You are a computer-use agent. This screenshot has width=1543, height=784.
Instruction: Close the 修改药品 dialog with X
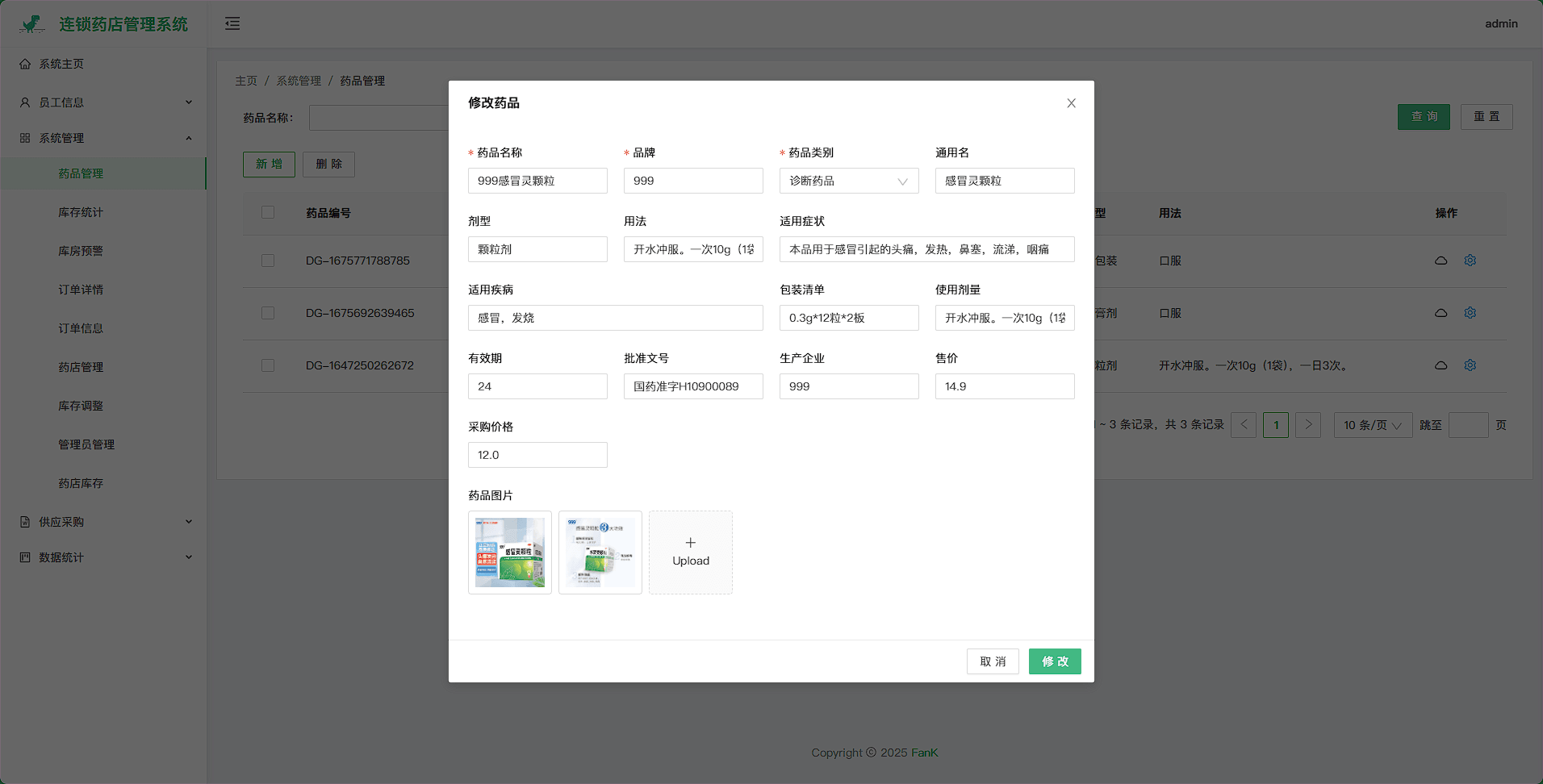(1071, 103)
